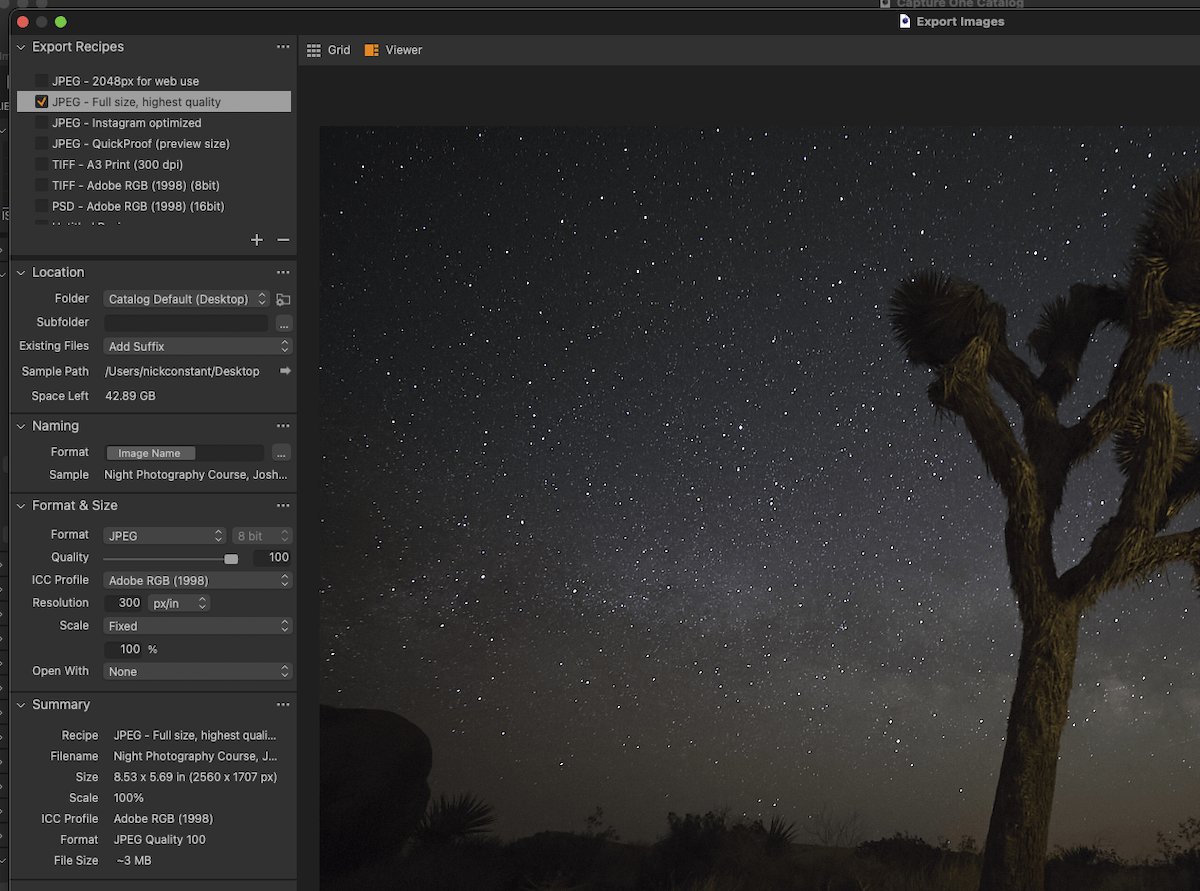Click inside the Subfolder text field
The height and width of the screenshot is (891, 1200).
click(x=186, y=322)
